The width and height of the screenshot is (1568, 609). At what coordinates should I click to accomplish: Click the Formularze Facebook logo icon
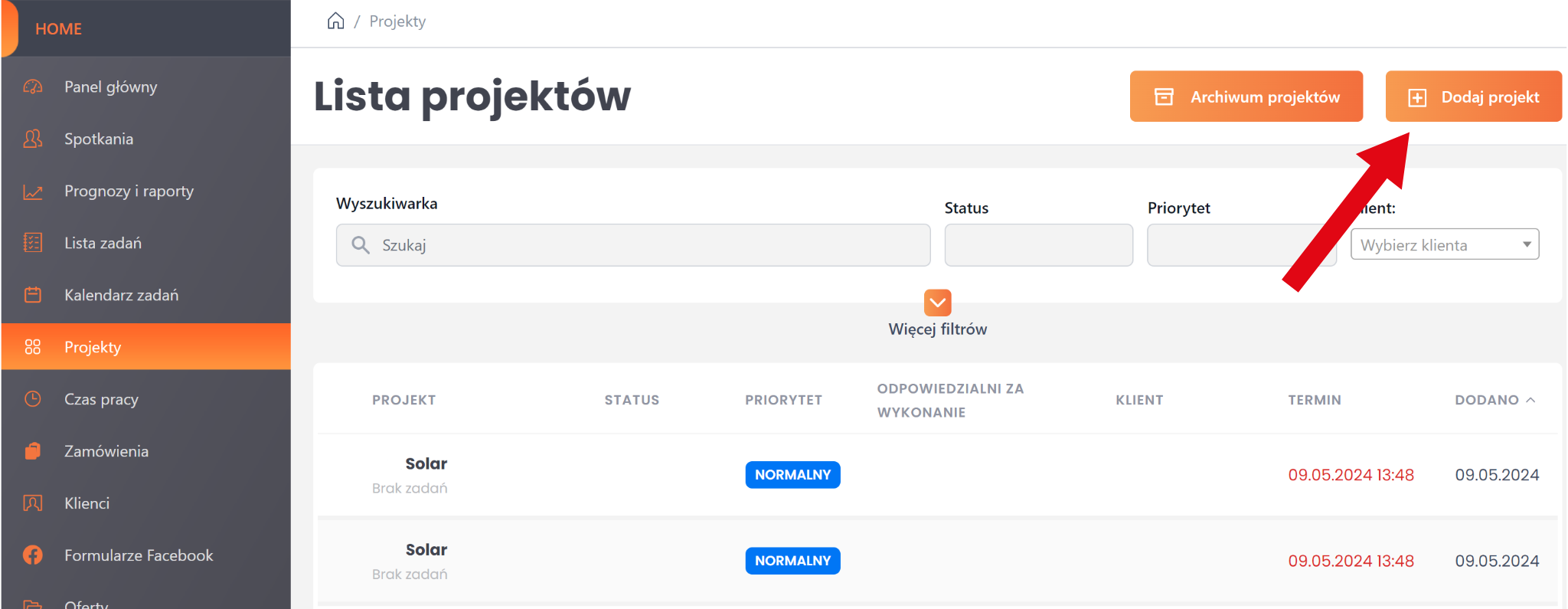[x=33, y=555]
